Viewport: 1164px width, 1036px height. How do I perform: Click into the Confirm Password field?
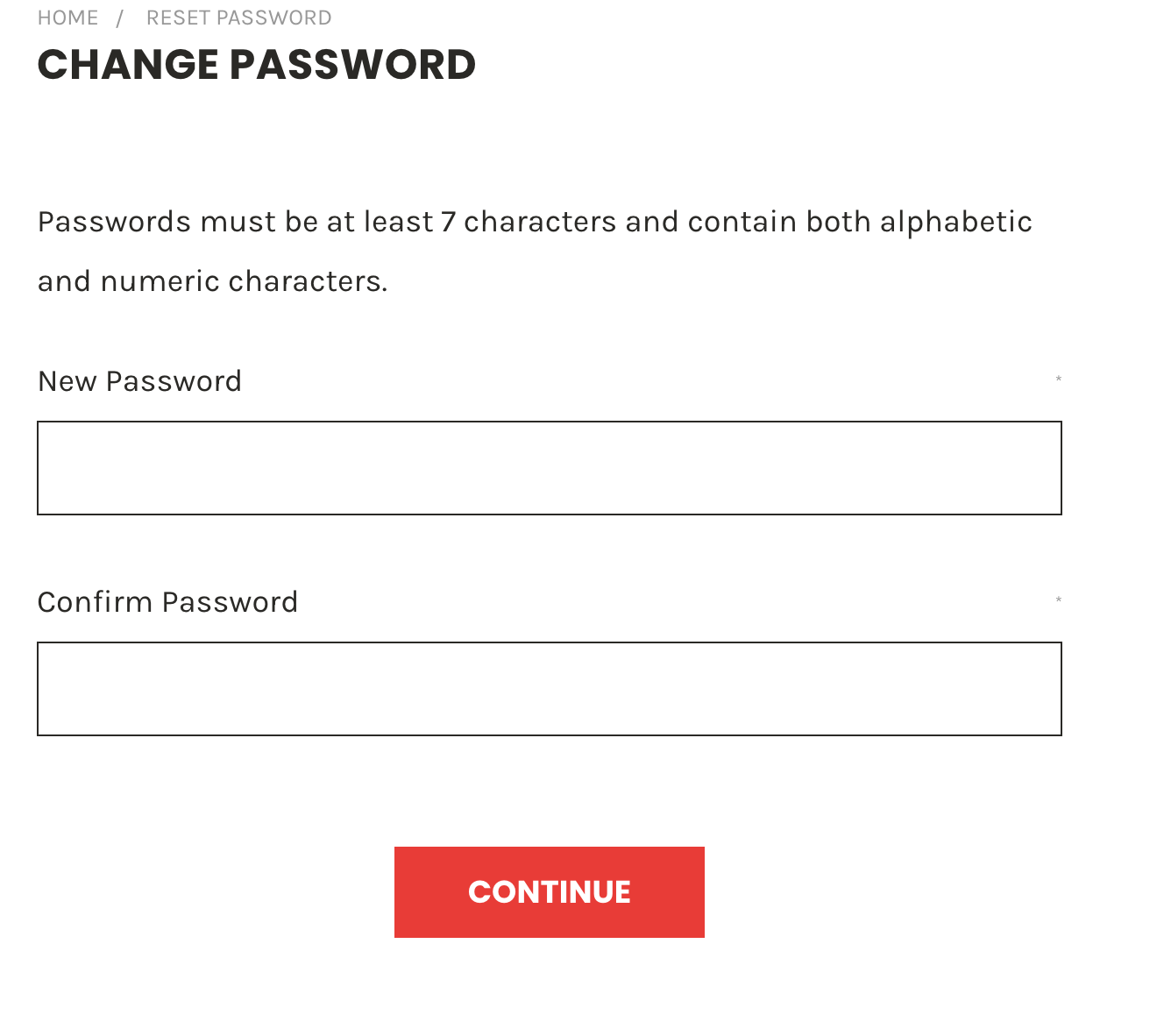(x=549, y=689)
